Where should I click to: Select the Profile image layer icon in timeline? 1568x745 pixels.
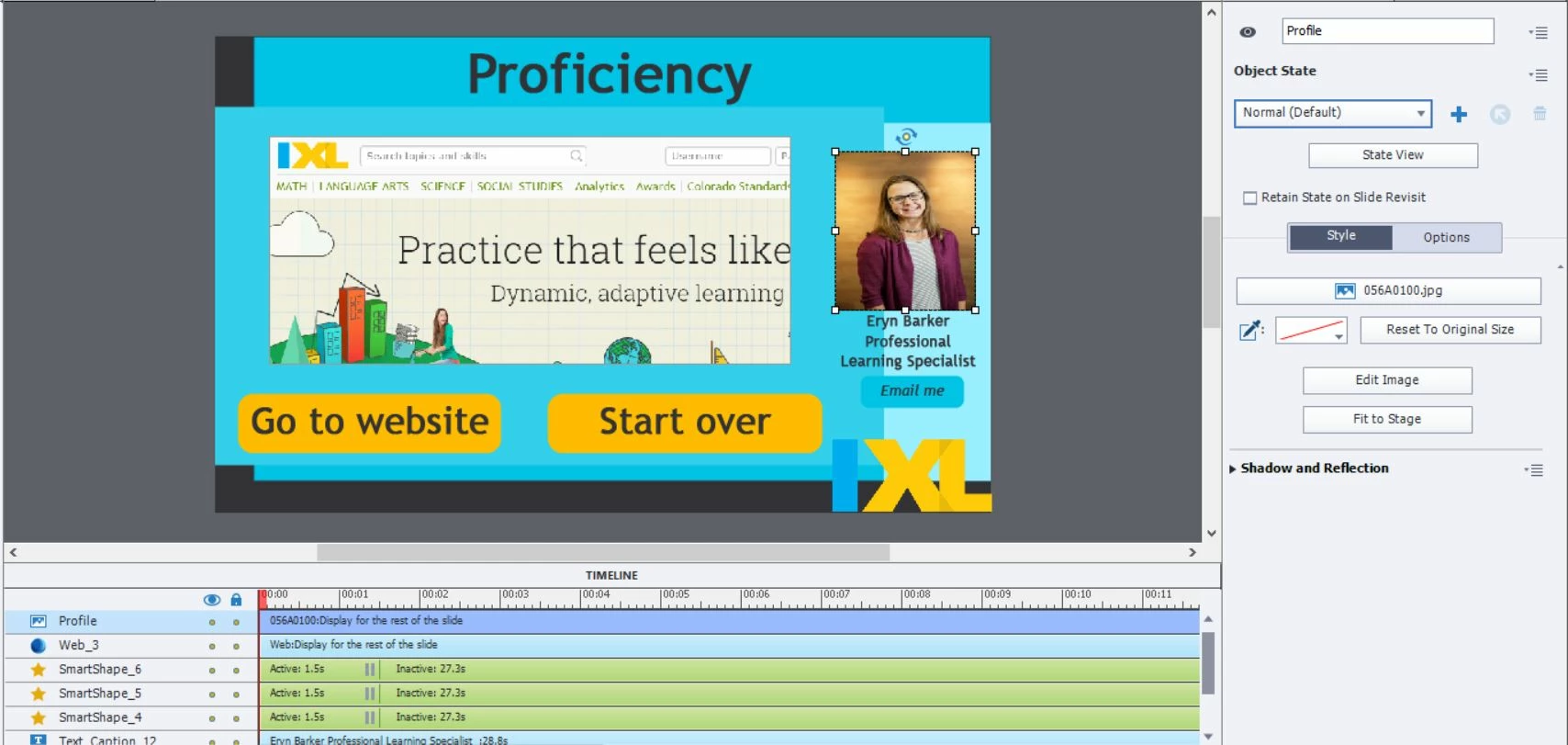(x=38, y=621)
